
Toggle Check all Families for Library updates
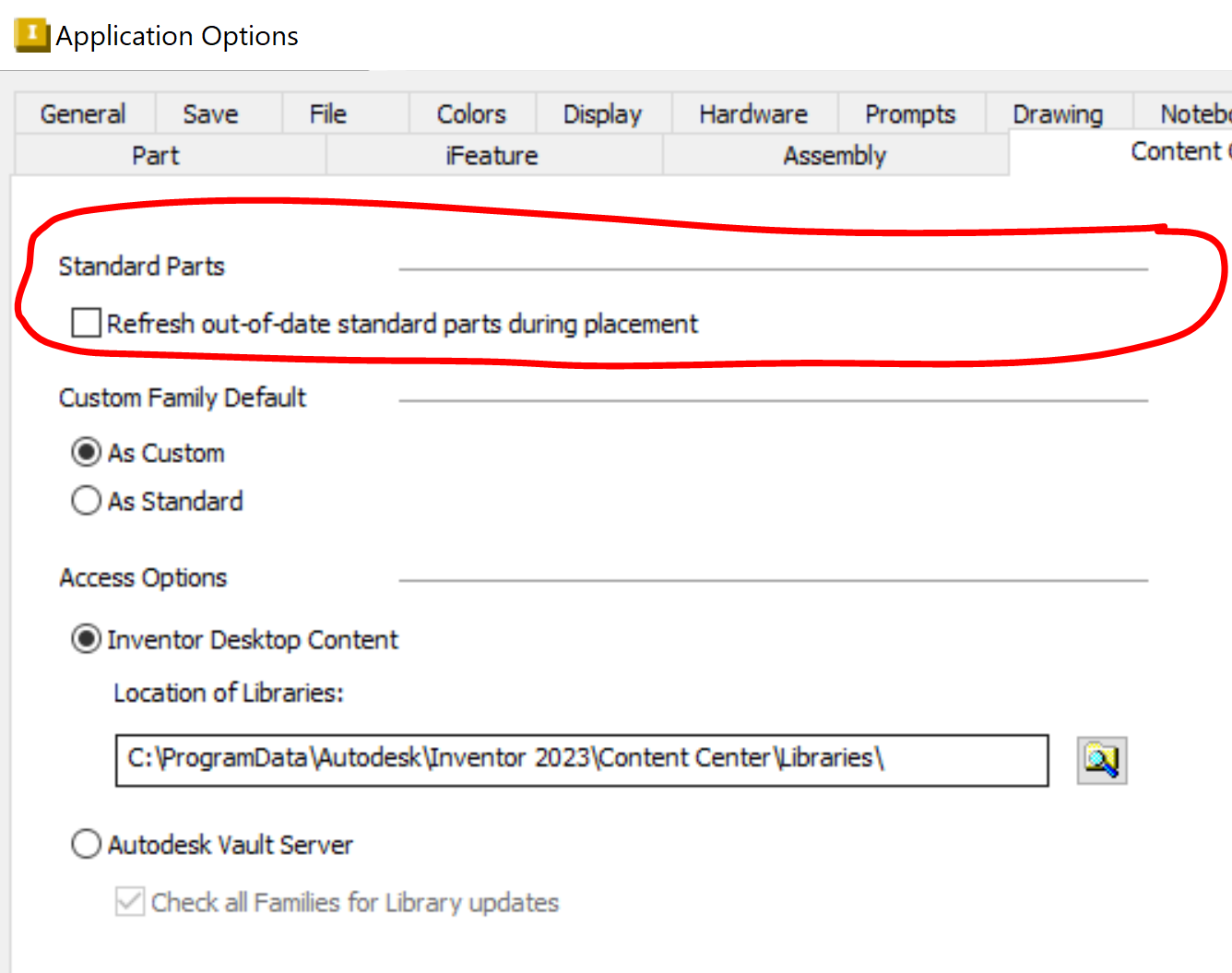point(129,902)
